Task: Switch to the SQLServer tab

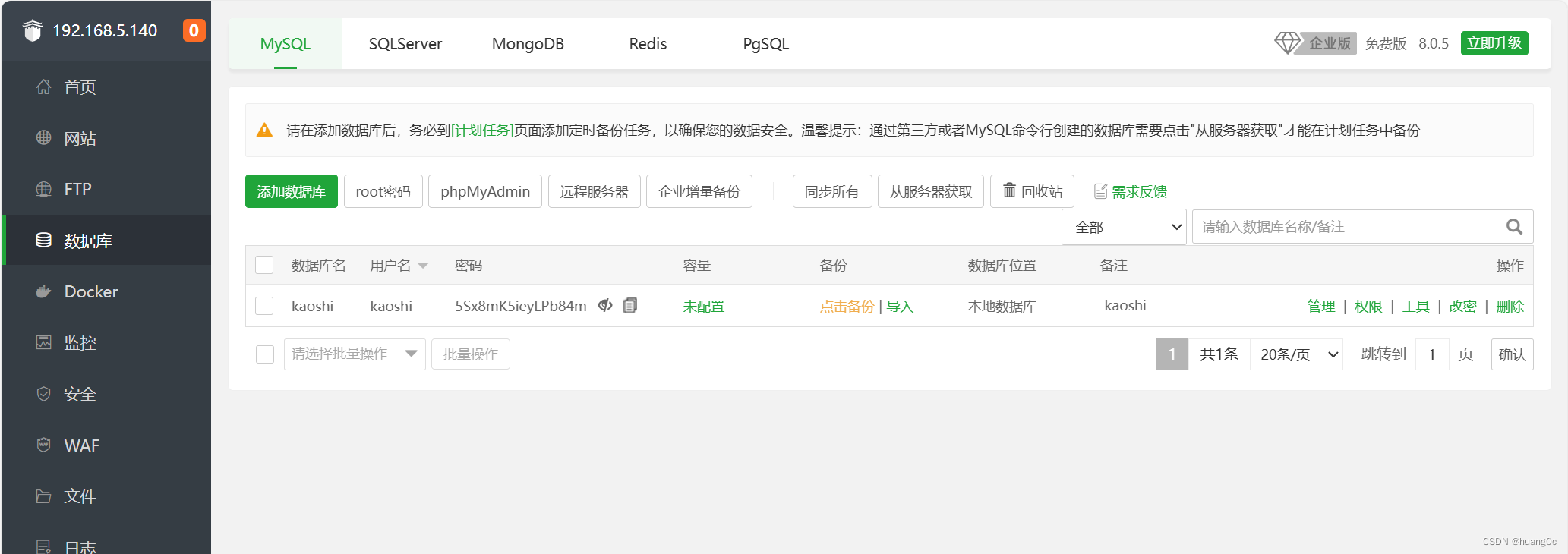Action: pyautogui.click(x=405, y=44)
